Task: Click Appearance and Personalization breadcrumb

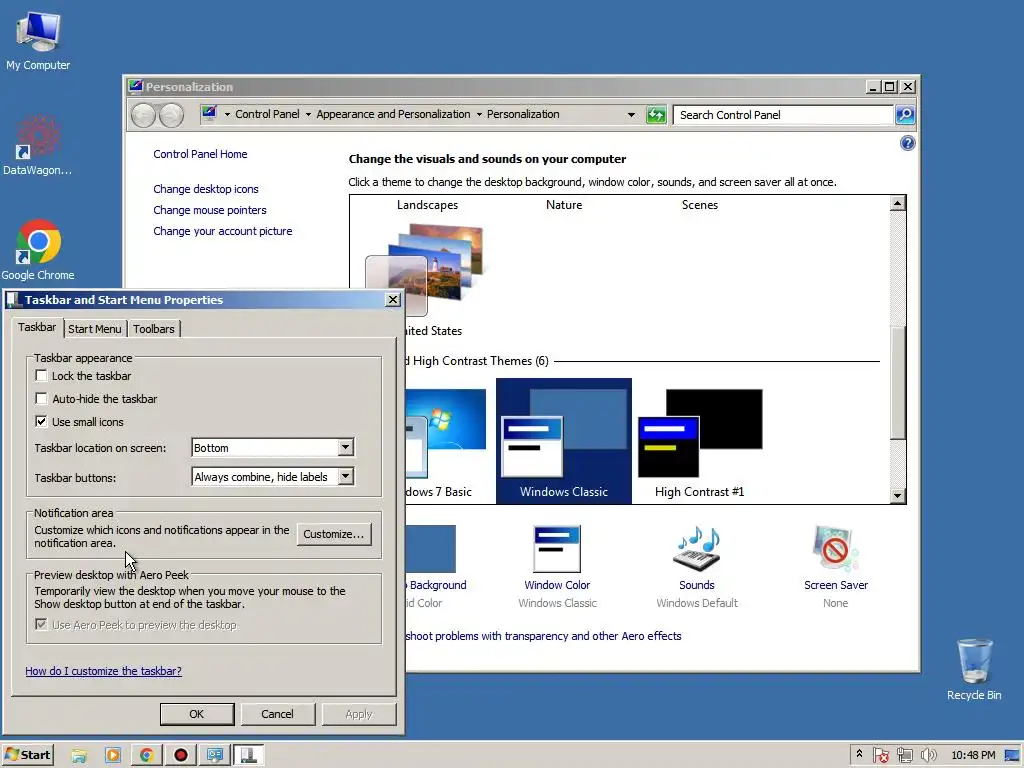Action: pos(393,114)
